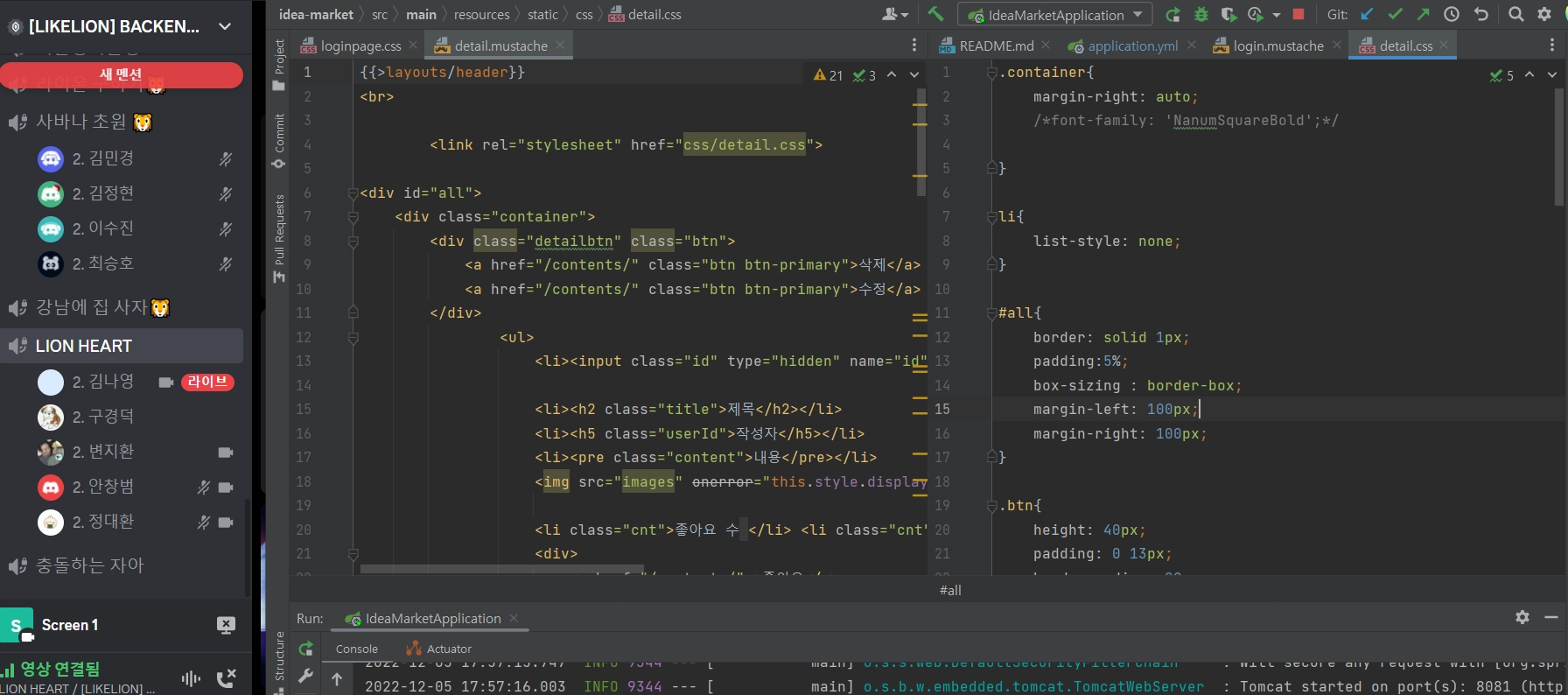Open the left editor tabs more-options menu
Viewport: 1568px width, 695px height.
(x=914, y=46)
